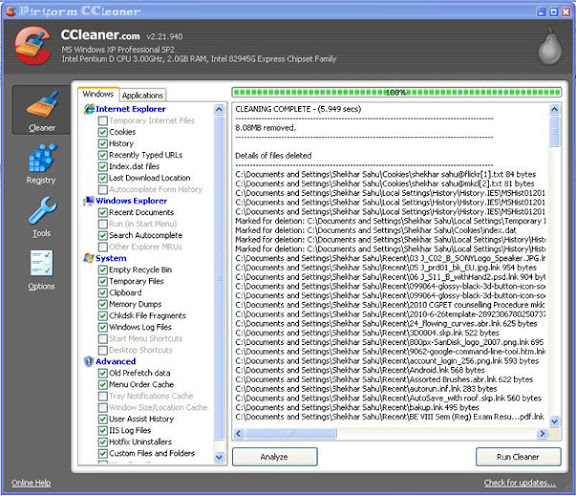
Task: Toggle Menu Order Cache checkbox
Action: pos(103,384)
